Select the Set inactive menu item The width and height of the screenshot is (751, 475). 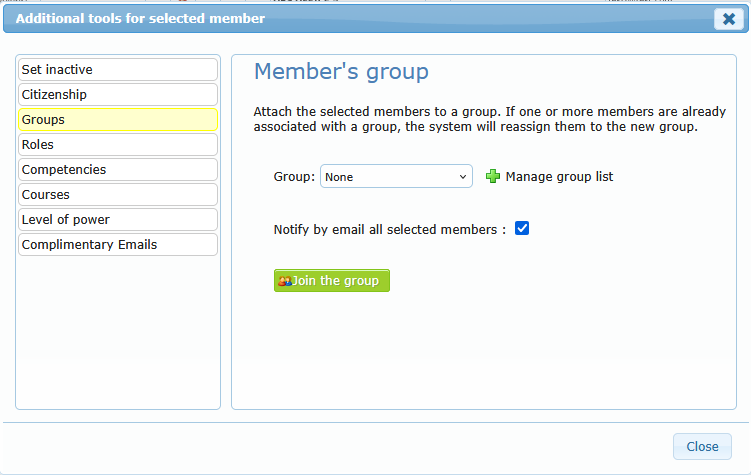point(118,70)
